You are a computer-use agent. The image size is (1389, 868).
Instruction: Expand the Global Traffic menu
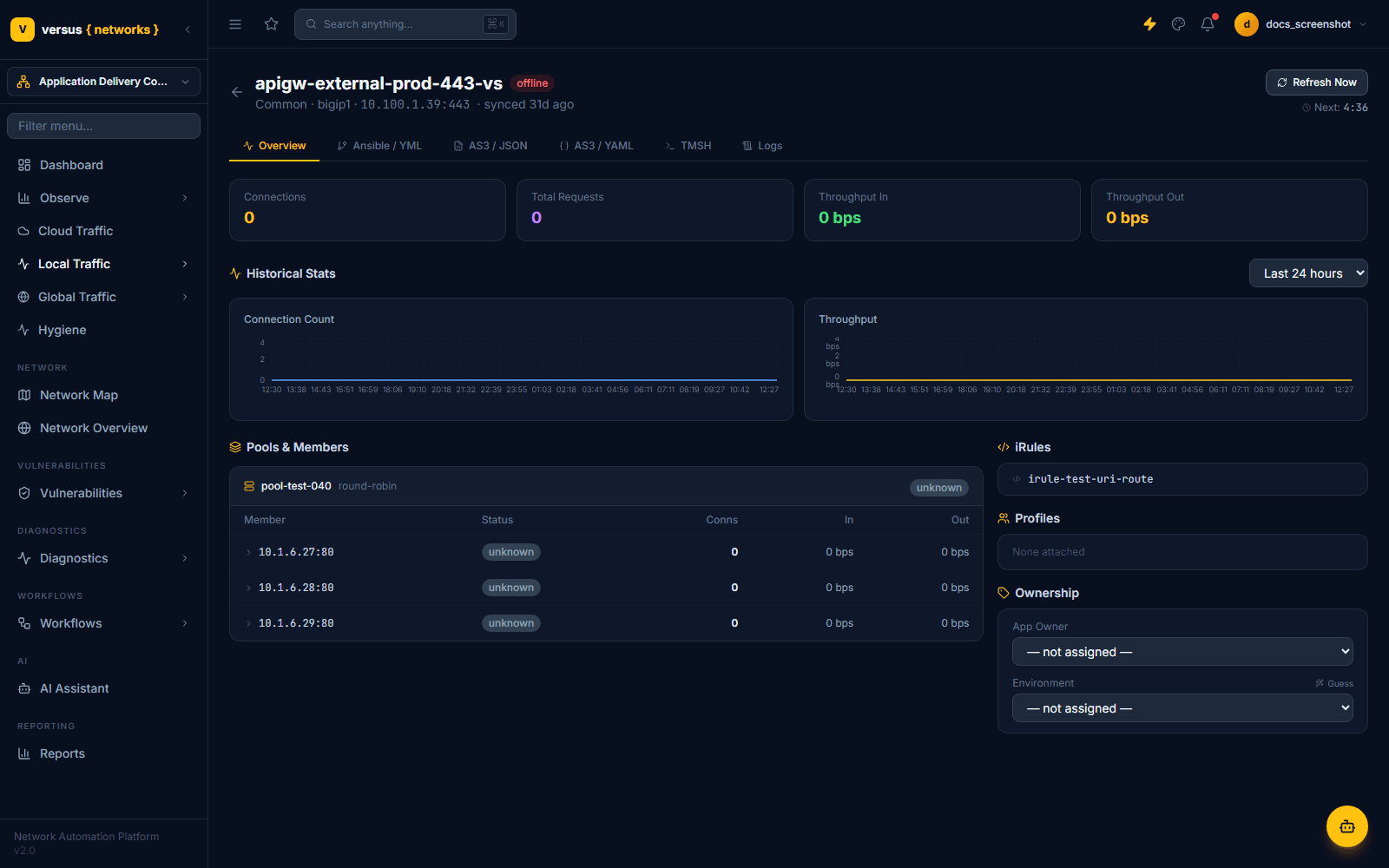[104, 297]
